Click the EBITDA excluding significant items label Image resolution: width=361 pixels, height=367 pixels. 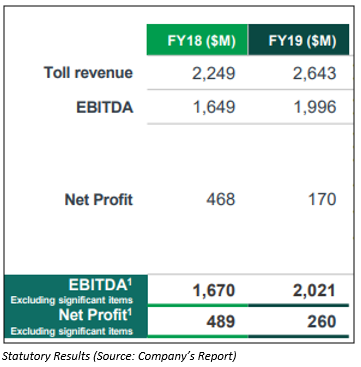click(x=72, y=291)
